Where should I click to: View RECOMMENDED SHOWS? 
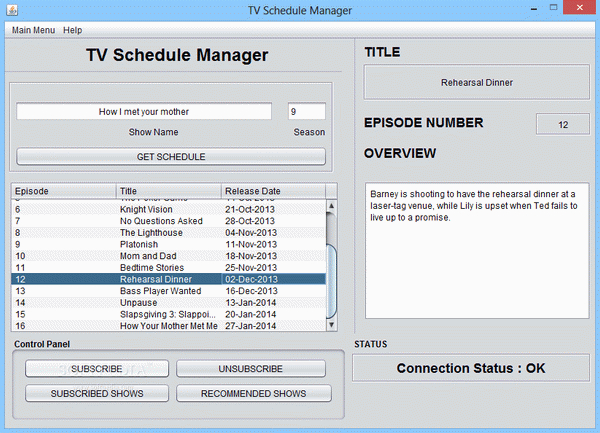pos(254,393)
